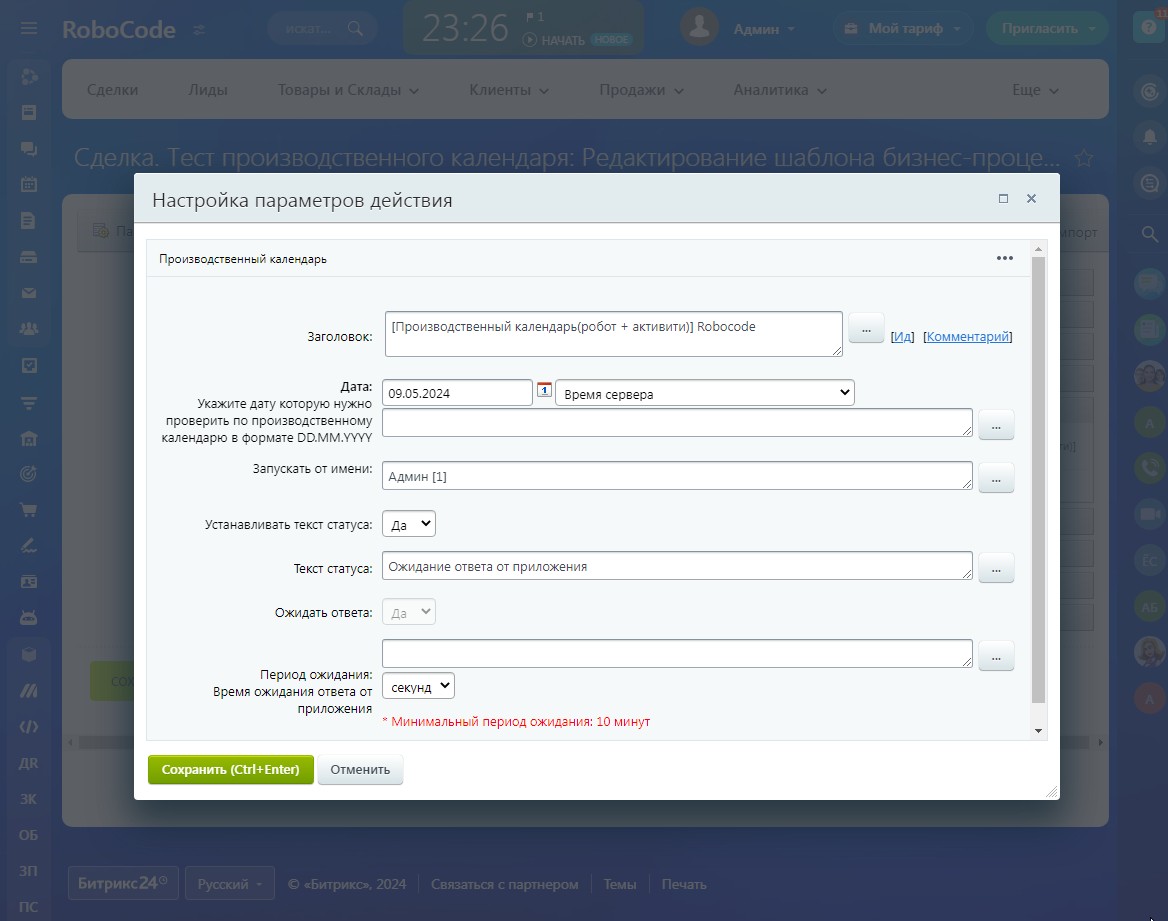1168x921 pixels.
Task: Open the Аналитика menu
Action: click(x=779, y=90)
